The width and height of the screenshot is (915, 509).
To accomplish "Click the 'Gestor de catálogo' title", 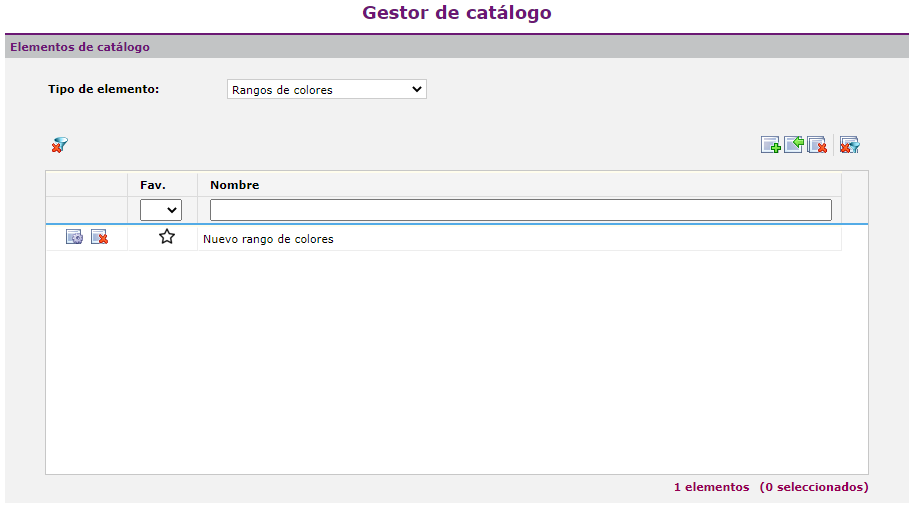I will coord(457,13).
